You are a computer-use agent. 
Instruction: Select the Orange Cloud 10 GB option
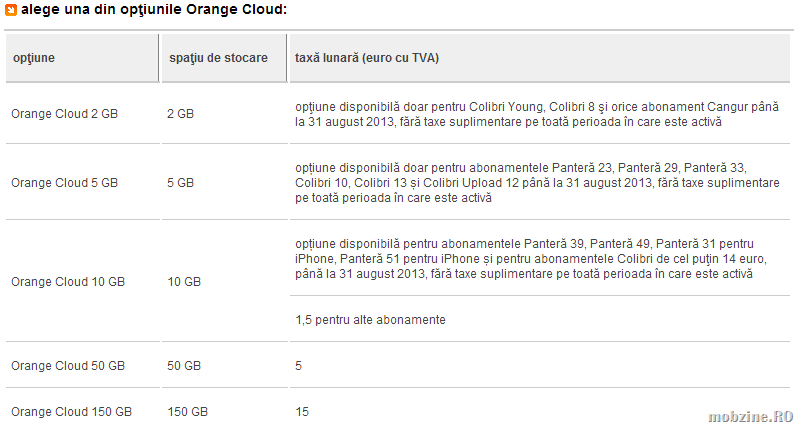68,282
